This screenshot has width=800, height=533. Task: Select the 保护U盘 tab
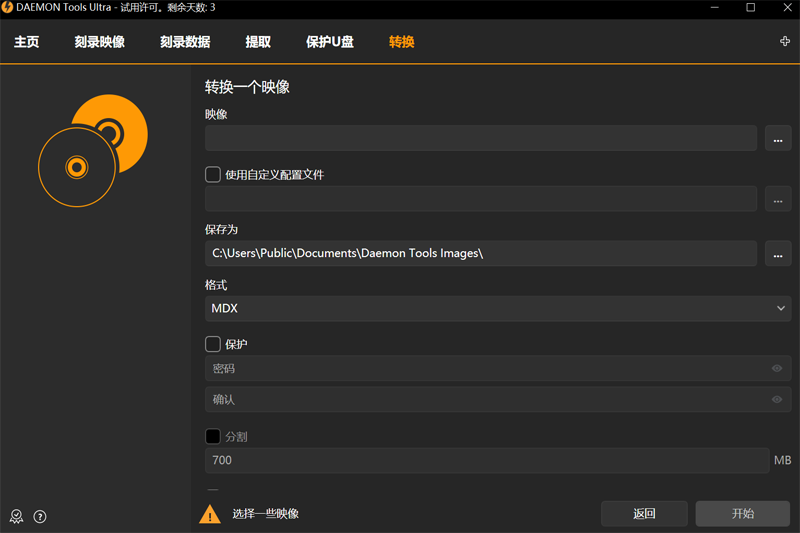(330, 42)
